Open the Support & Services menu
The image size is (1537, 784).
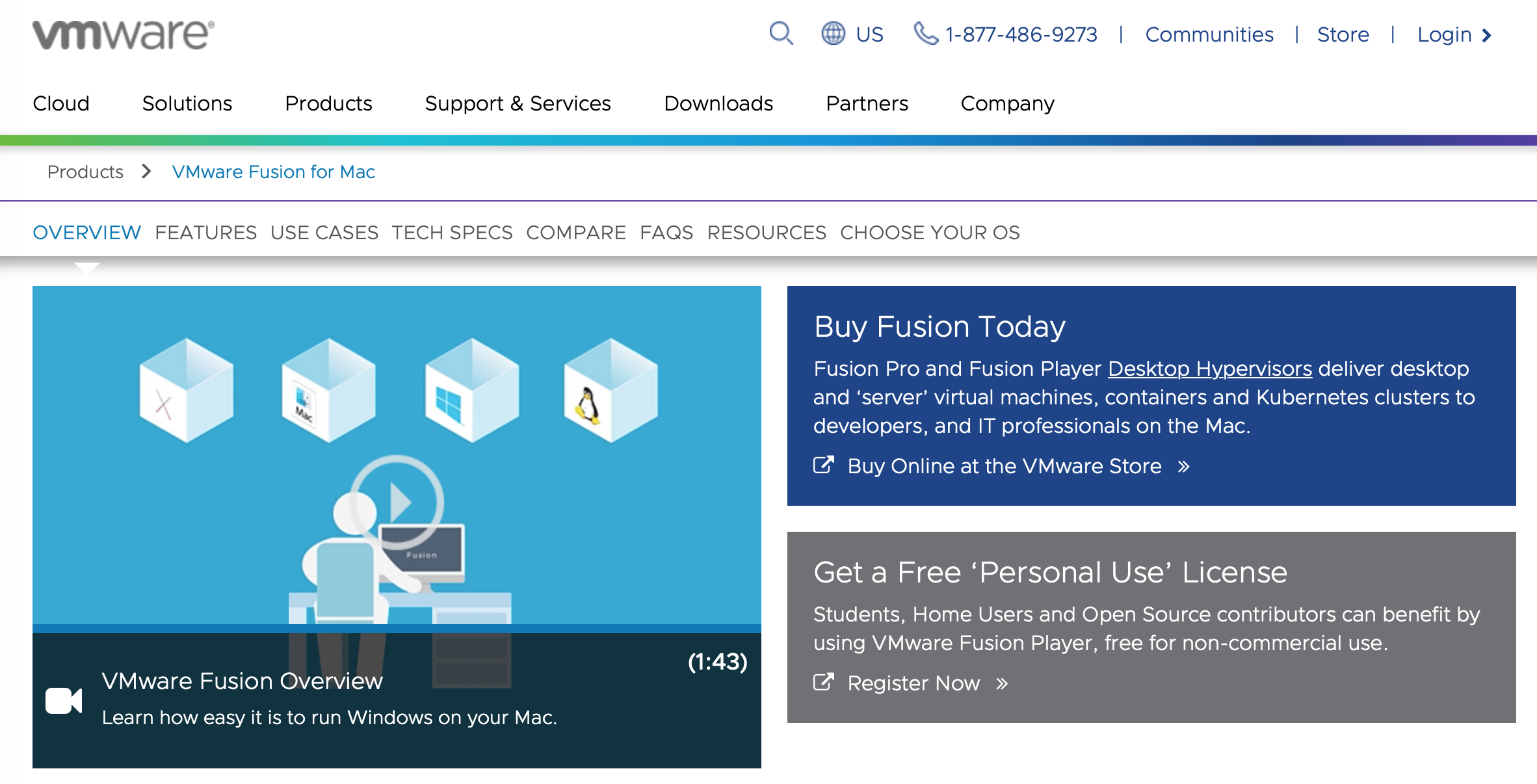coord(518,103)
